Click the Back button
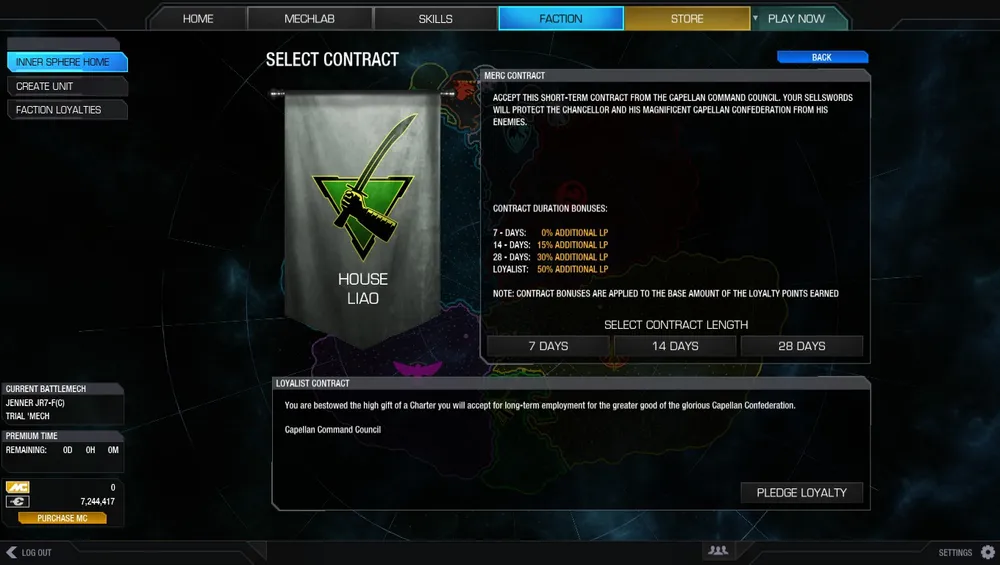Image resolution: width=1000 pixels, height=565 pixels. click(822, 57)
